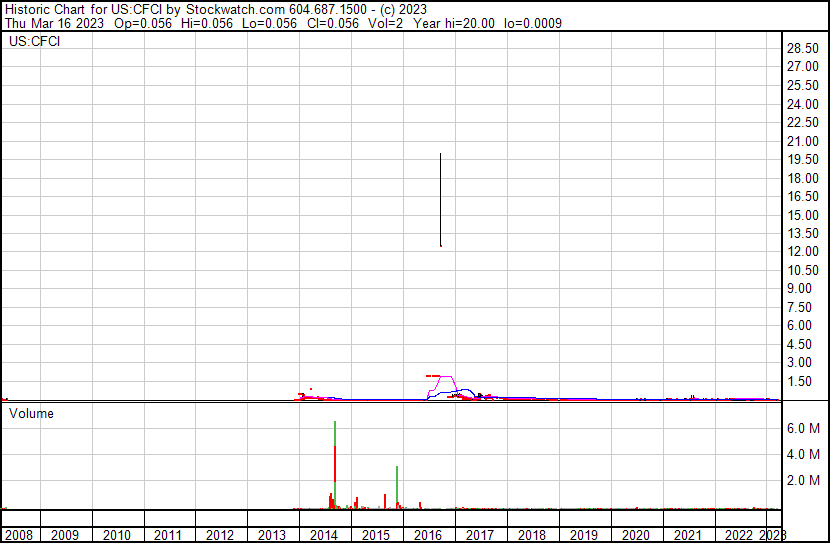This screenshot has width=830, height=543.
Task: Click the 2020 year label on the time axis
Action: tap(636, 535)
